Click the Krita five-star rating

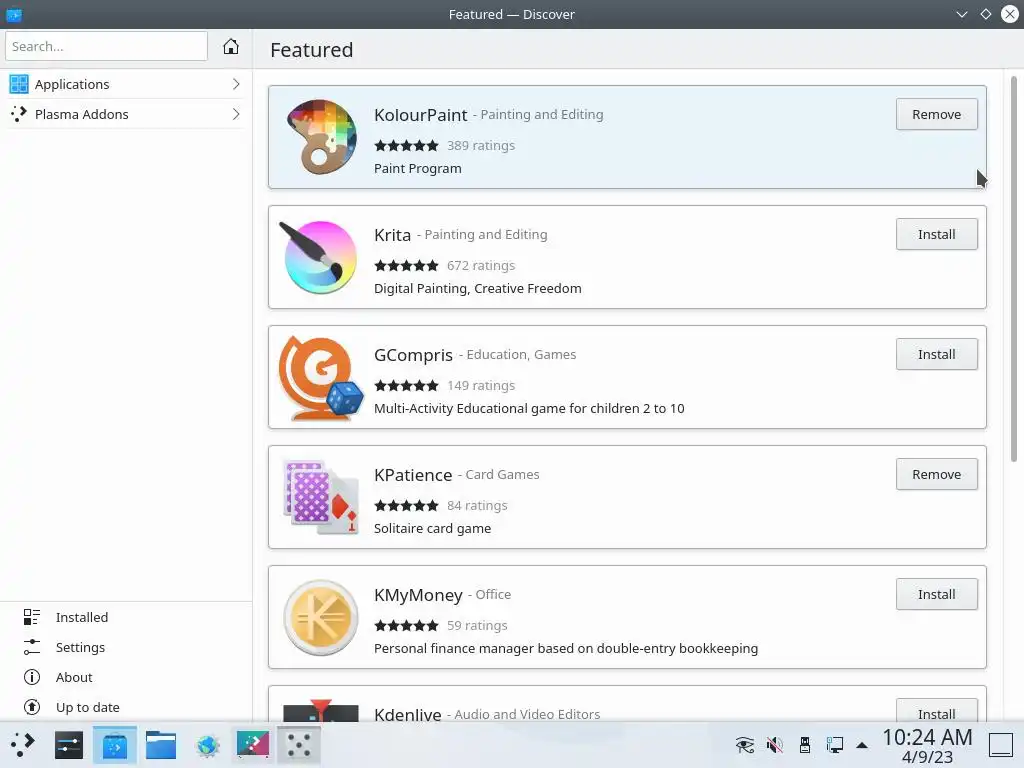coord(406,266)
